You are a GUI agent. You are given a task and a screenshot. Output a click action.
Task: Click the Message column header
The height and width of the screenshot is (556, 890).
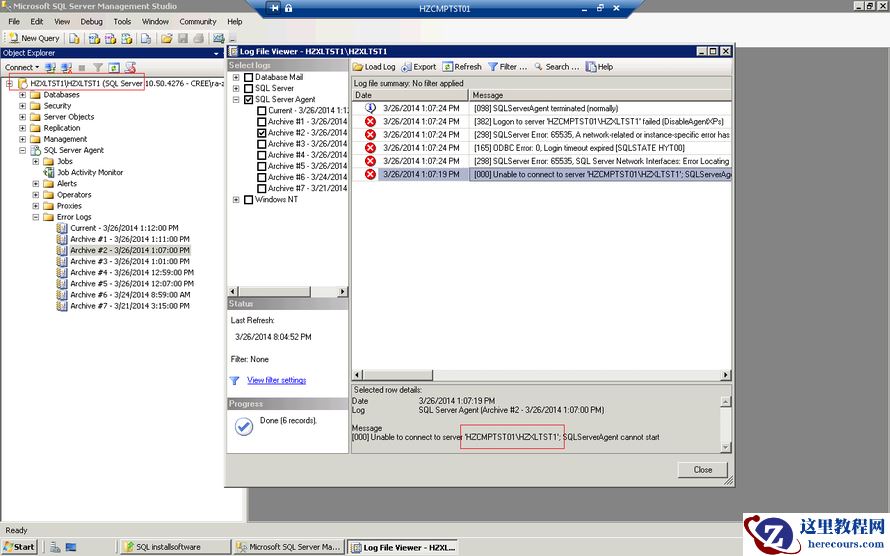coord(601,95)
